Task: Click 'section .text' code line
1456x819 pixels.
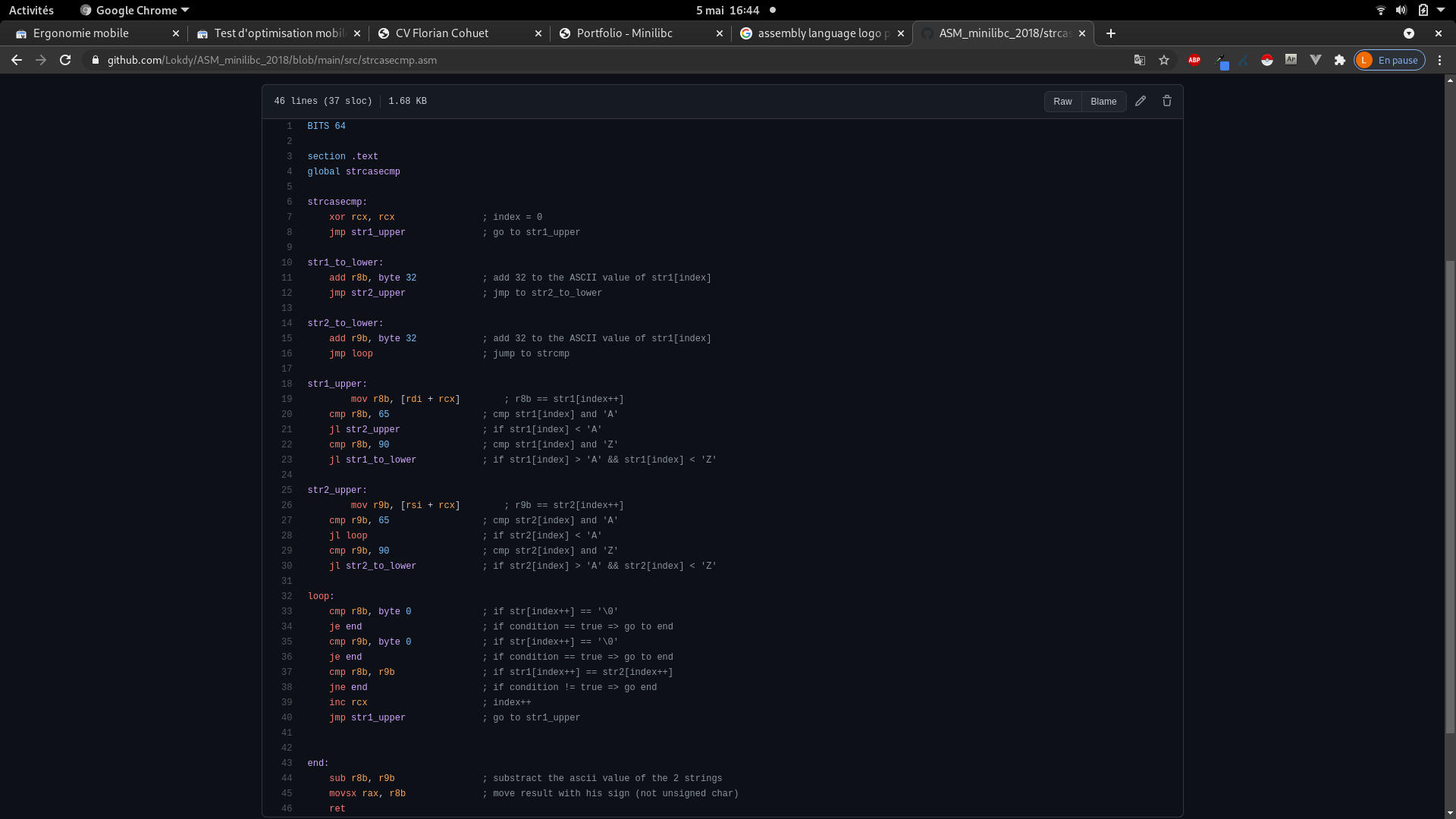Action: (x=343, y=156)
